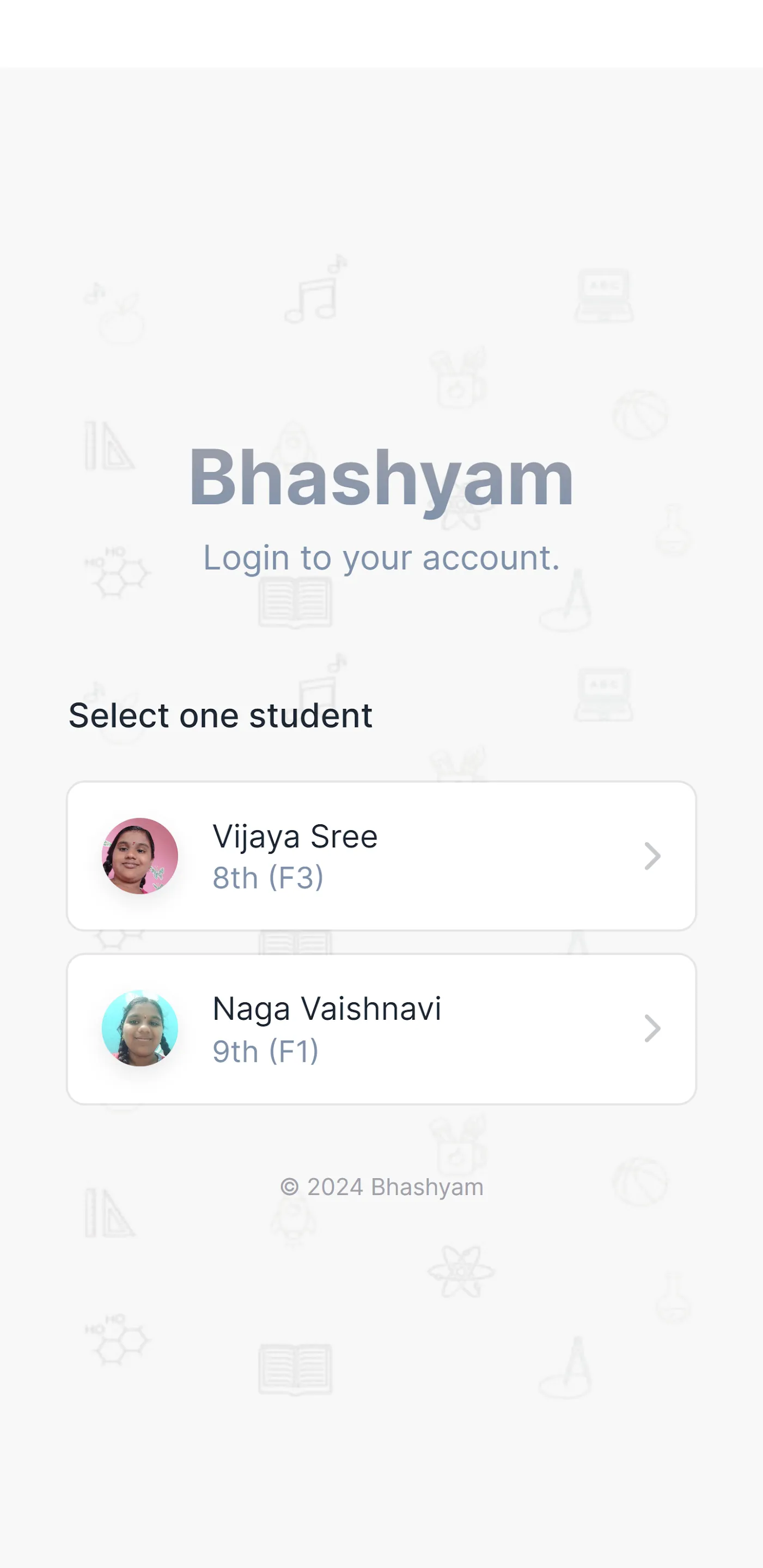The height and width of the screenshot is (1568, 763).
Task: Click the open book icon under login text
Action: [x=295, y=603]
